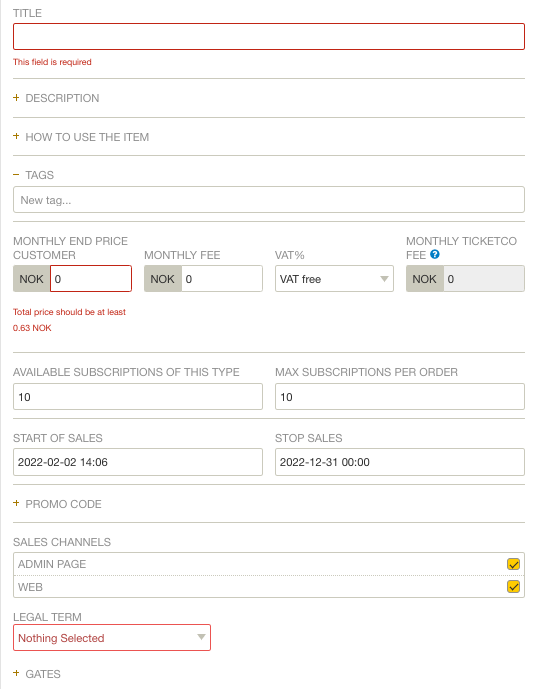Screen dimensions: 546x689
Task: Expand the Promo Code plus icon
Action: point(16,503)
